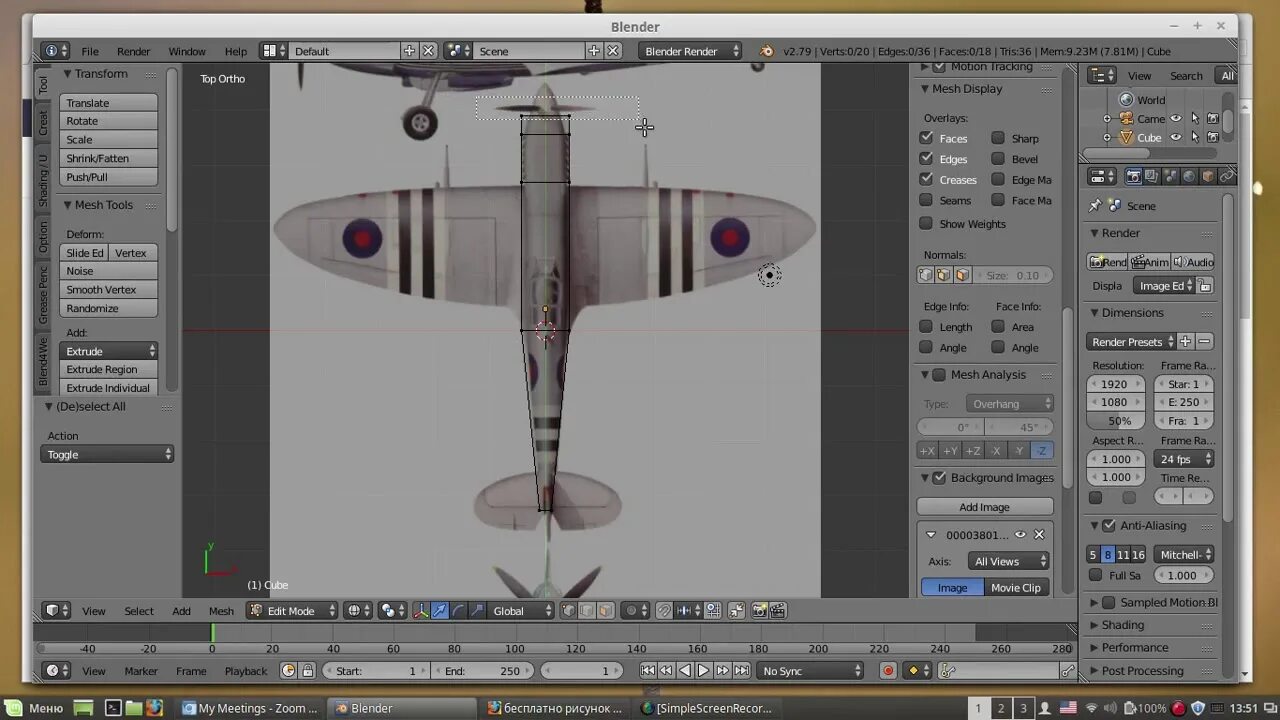Image resolution: width=1280 pixels, height=720 pixels.
Task: Open the Select menu in 3D view header
Action: point(139,611)
